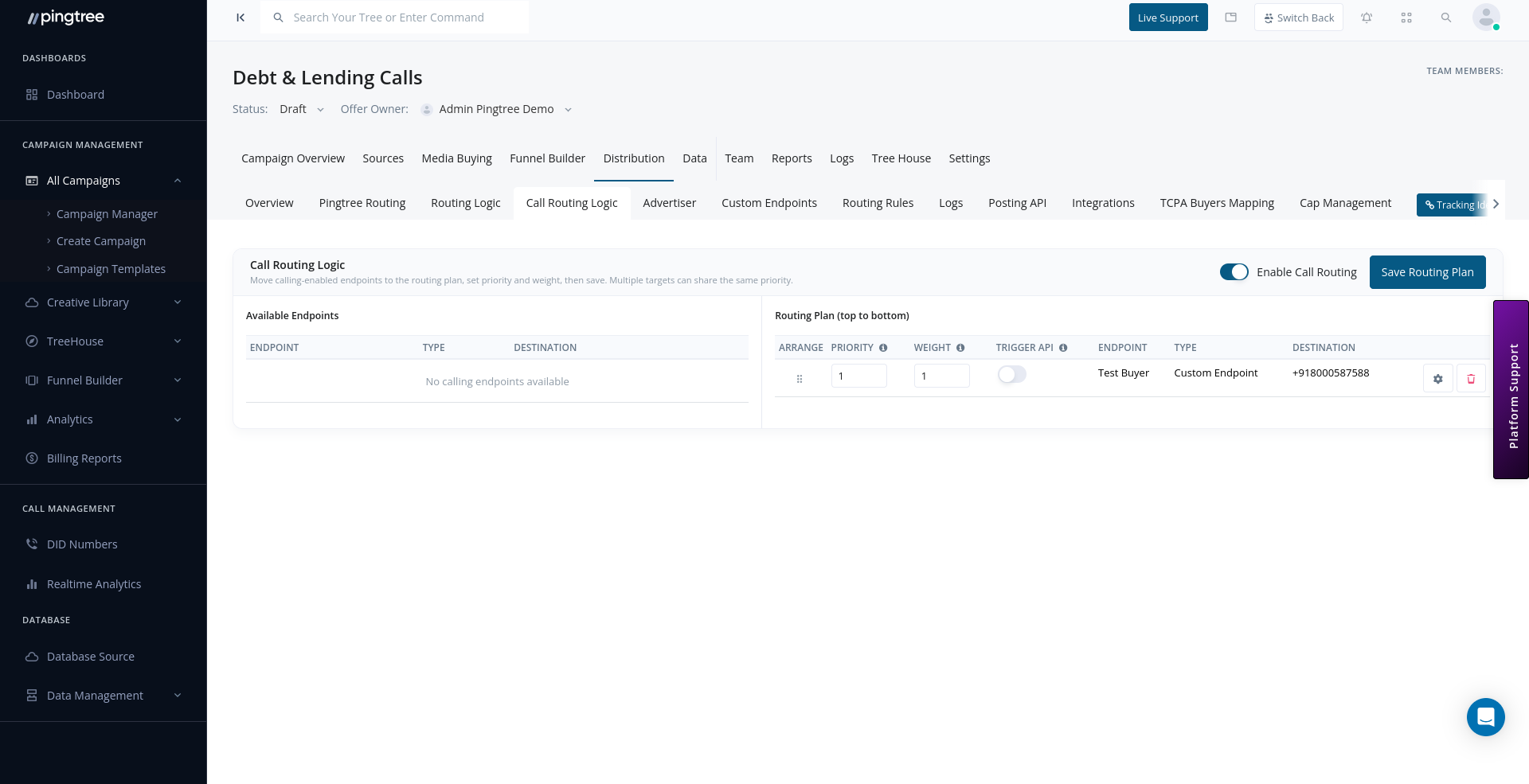Open notifications via the bell icon

tap(1367, 17)
